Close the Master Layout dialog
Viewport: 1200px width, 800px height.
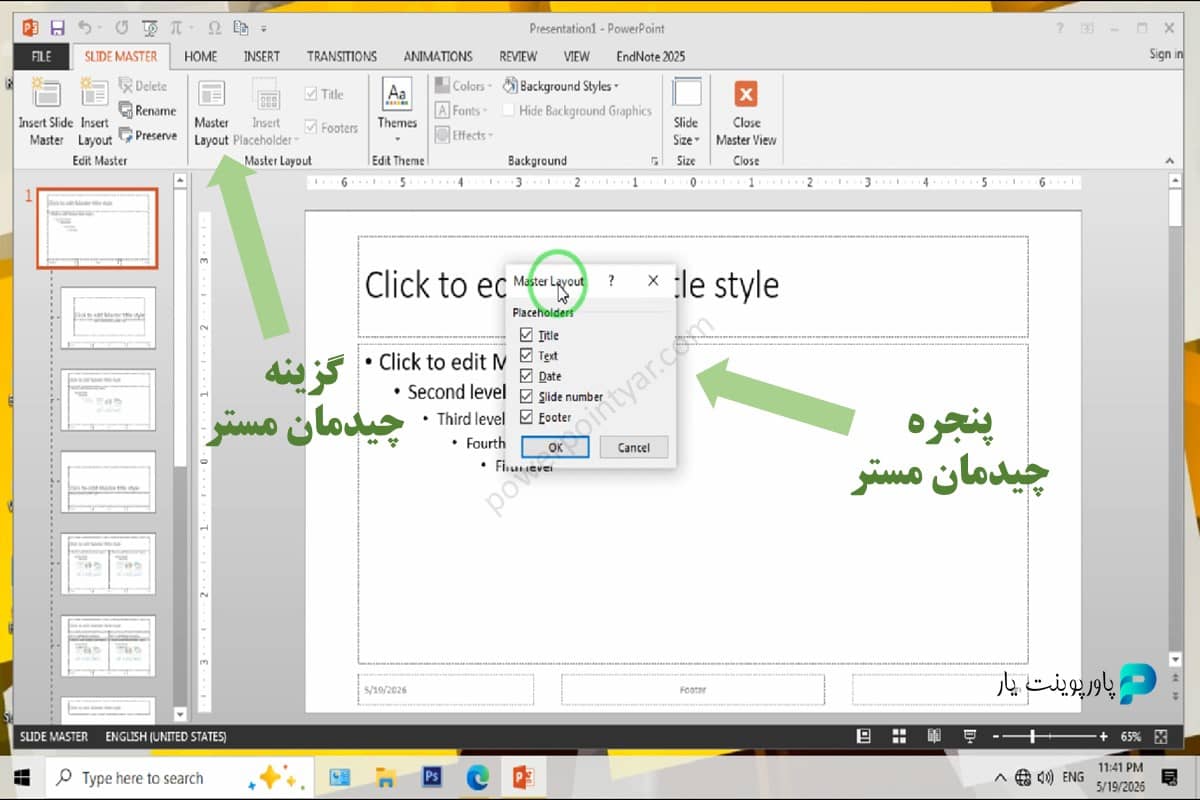coord(653,281)
